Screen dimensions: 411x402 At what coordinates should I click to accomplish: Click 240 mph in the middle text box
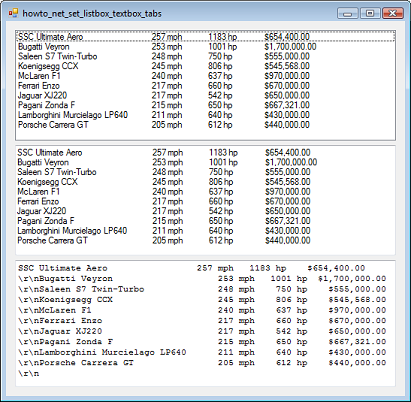(x=168, y=192)
